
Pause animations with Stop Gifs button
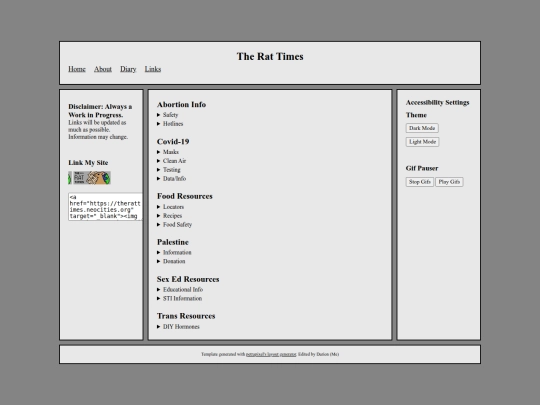419,182
